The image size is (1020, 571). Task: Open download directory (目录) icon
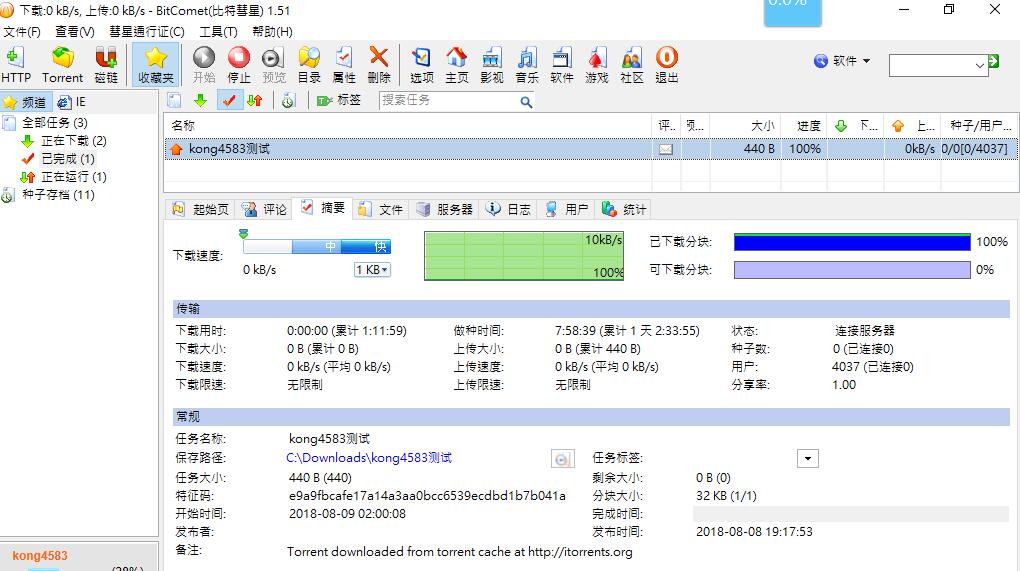click(x=309, y=65)
